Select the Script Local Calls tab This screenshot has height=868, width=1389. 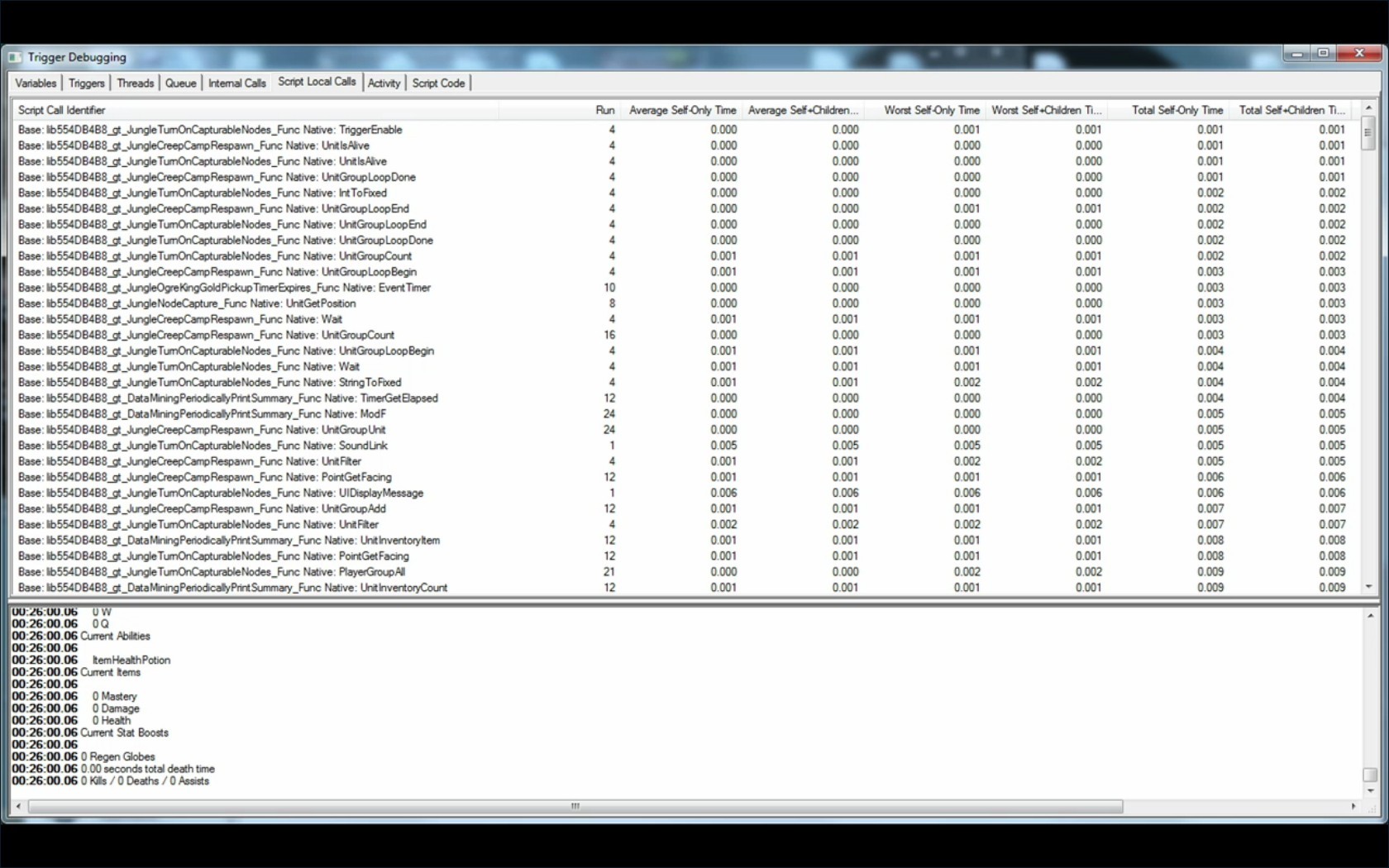tap(317, 82)
